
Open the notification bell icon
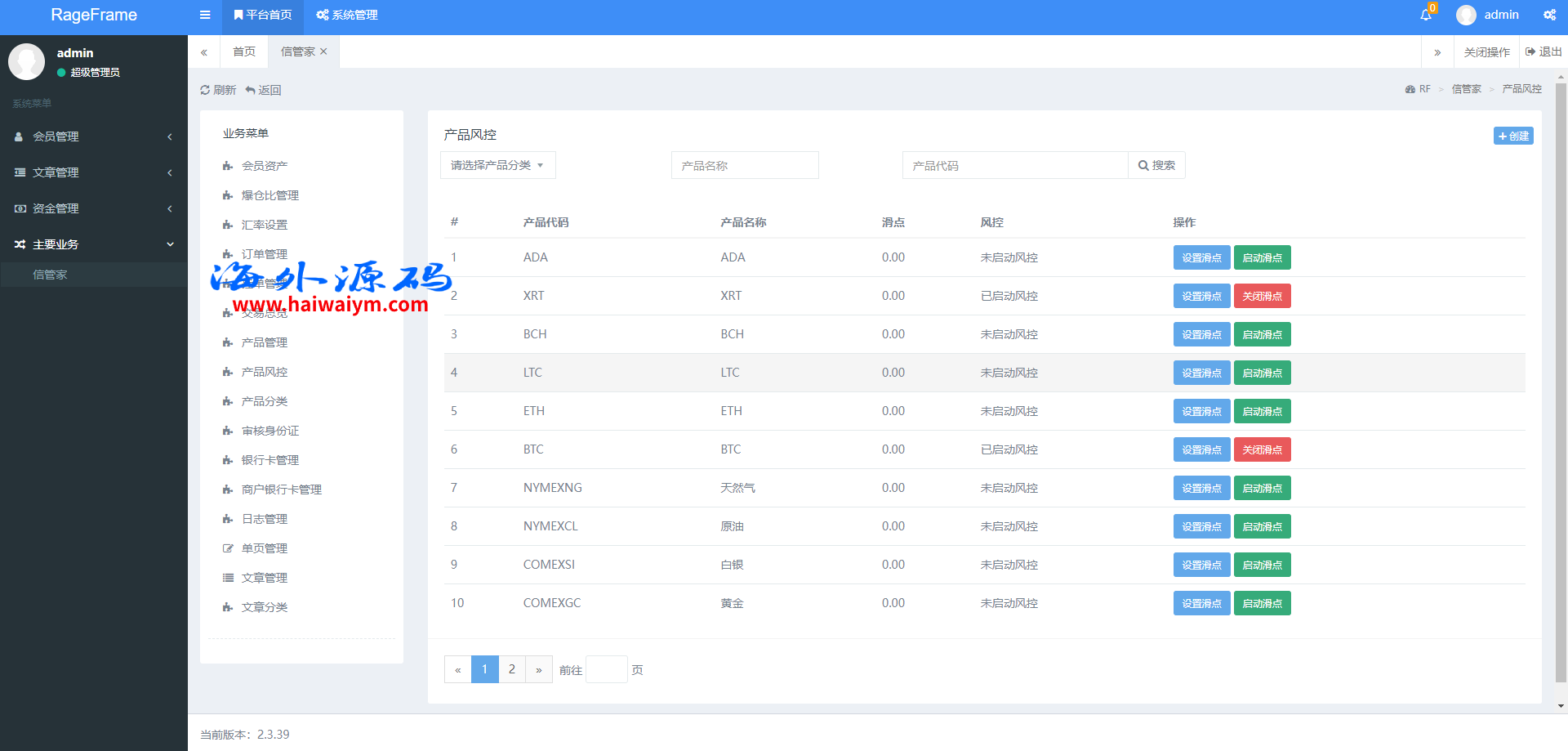pyautogui.click(x=1426, y=15)
